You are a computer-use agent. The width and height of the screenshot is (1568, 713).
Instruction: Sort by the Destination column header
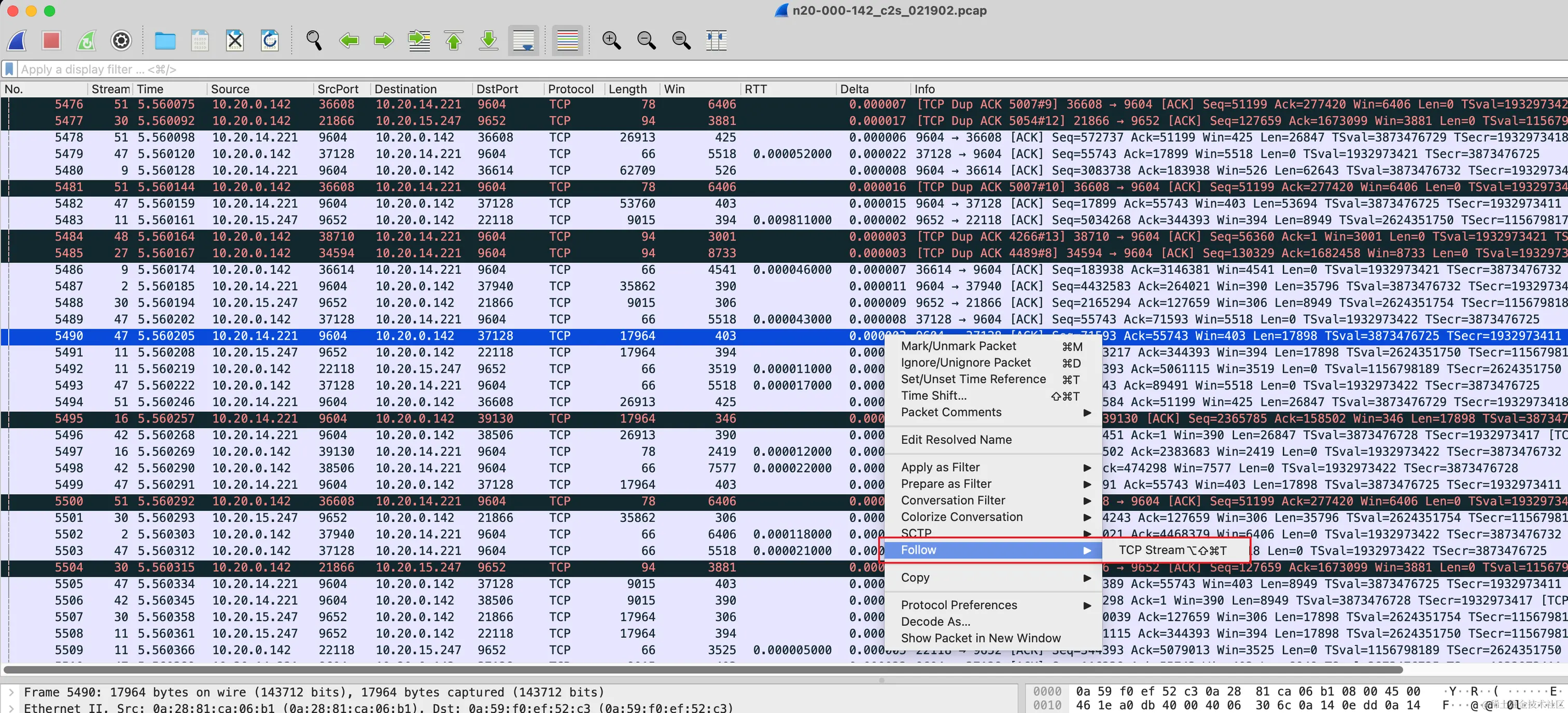click(421, 89)
